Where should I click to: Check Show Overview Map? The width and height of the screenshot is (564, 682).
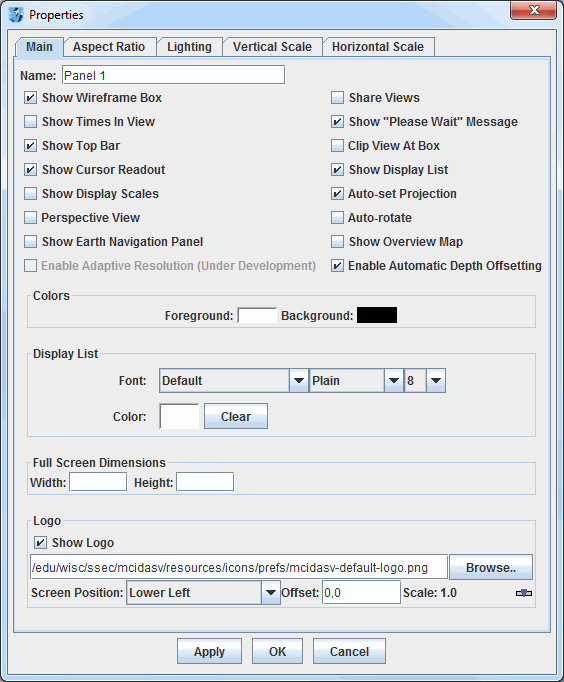(x=337, y=241)
